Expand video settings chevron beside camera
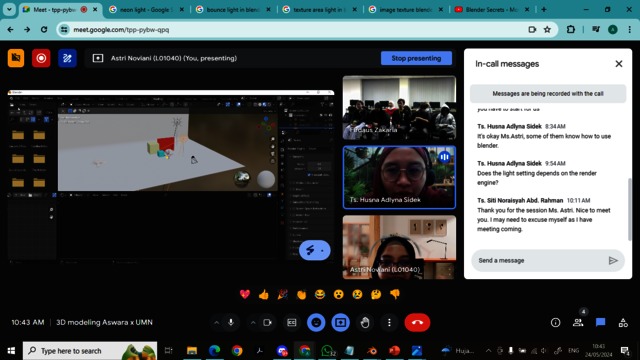The image size is (640, 360). pyautogui.click(x=253, y=322)
